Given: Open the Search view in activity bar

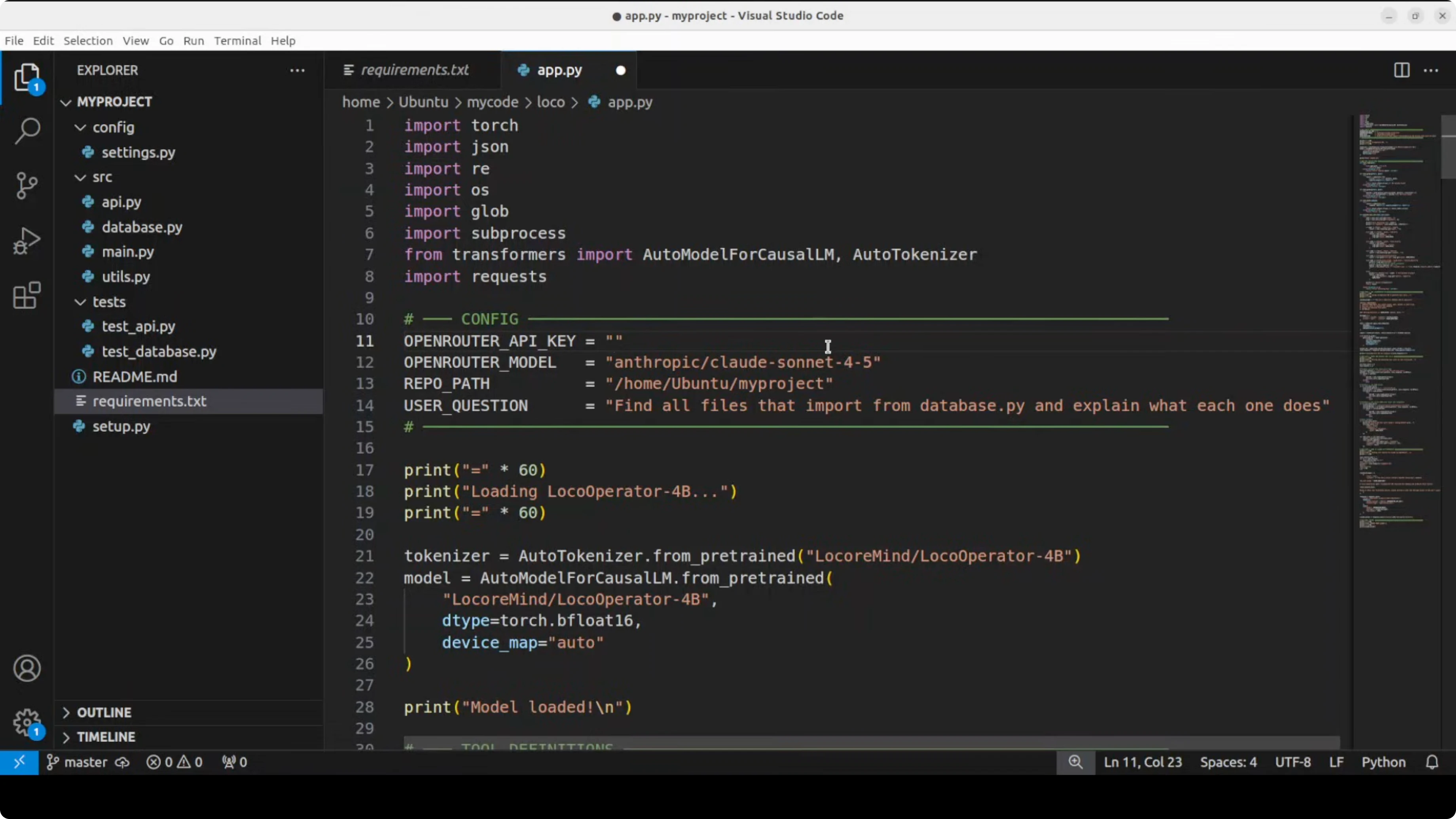Looking at the screenshot, I should point(27,131).
